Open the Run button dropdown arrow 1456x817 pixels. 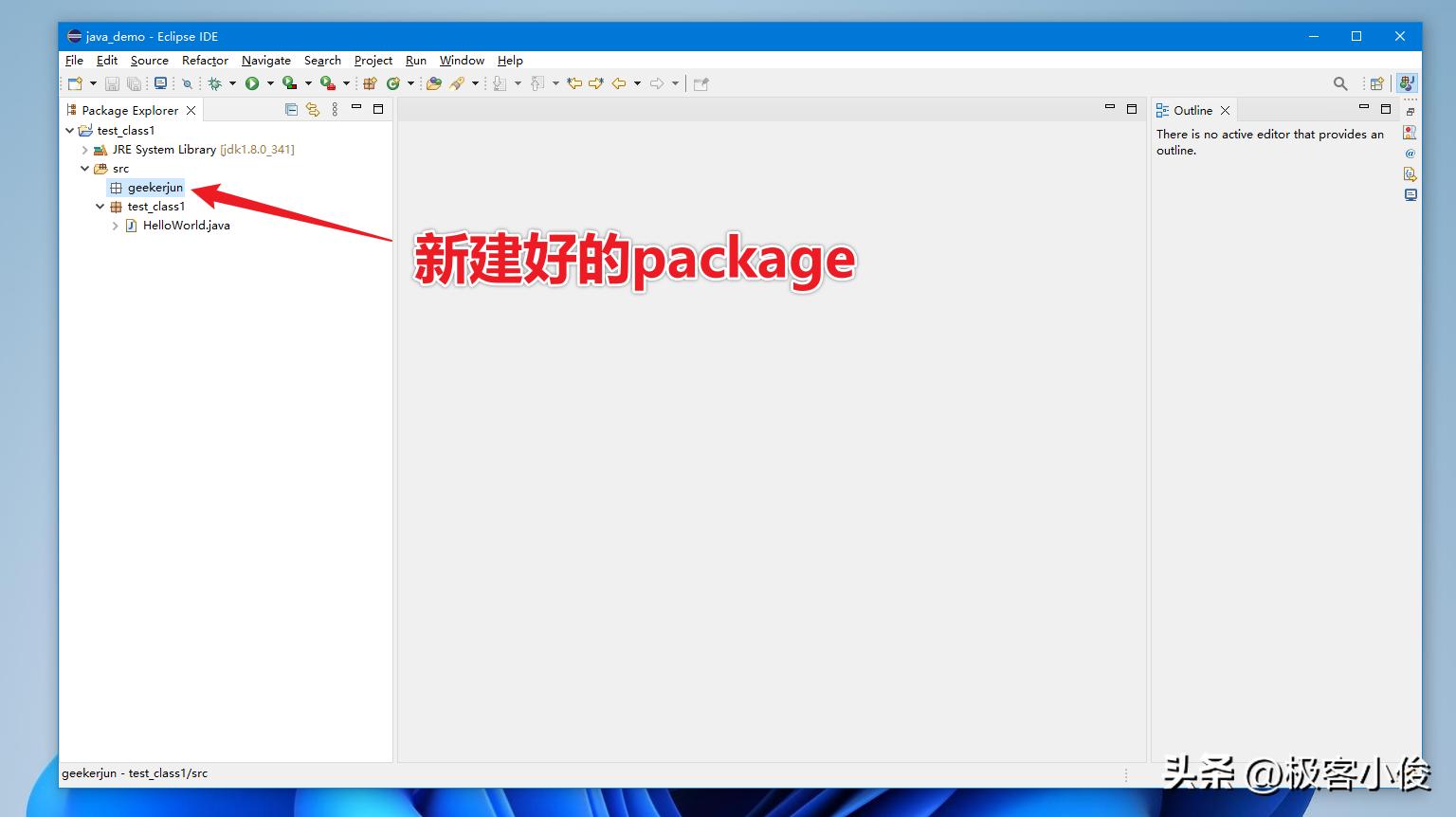pyautogui.click(x=270, y=83)
